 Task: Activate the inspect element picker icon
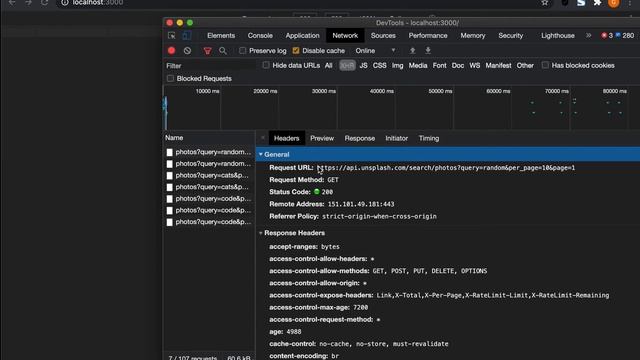(x=171, y=36)
